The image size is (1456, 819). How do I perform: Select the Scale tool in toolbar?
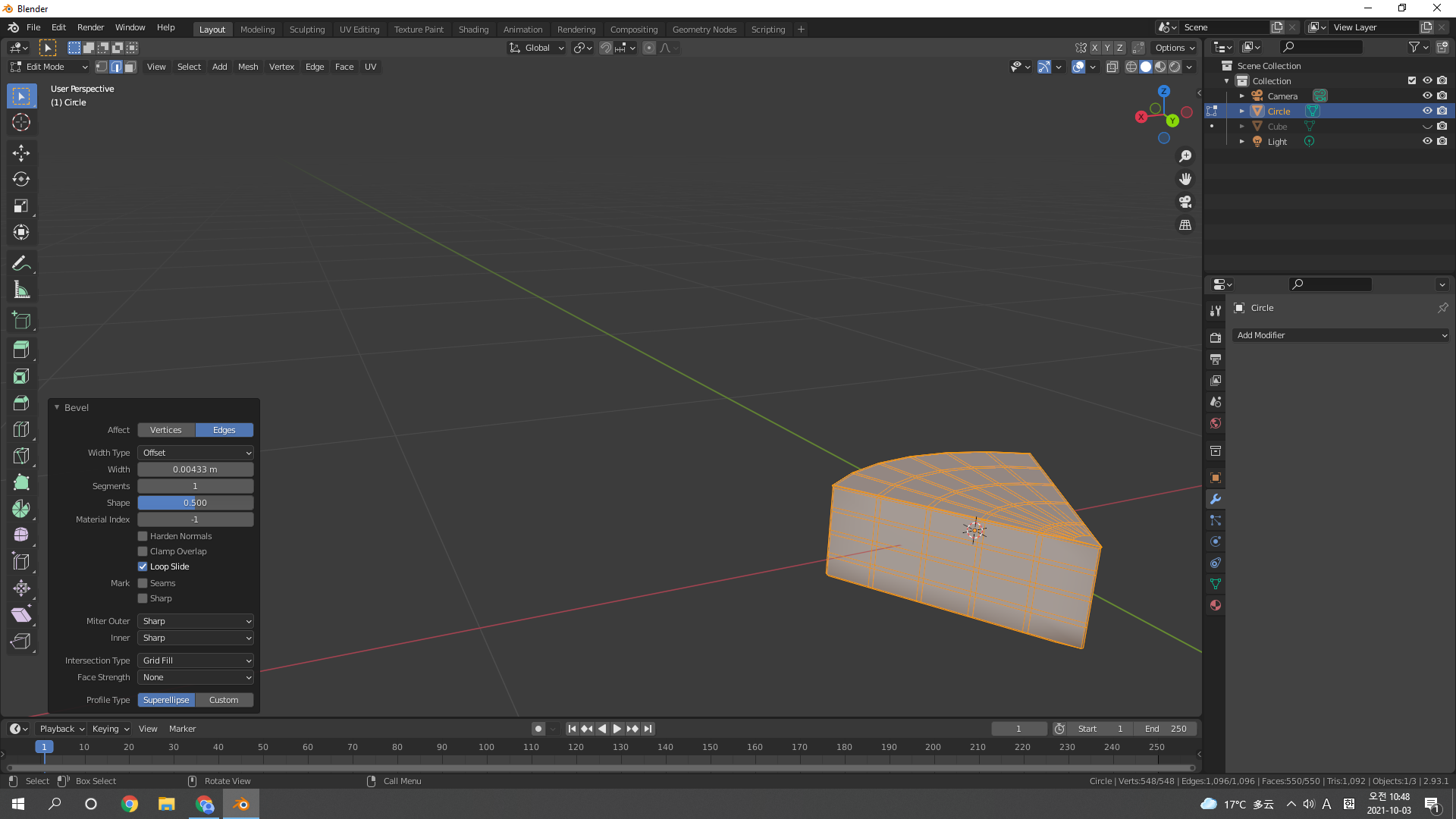[21, 206]
